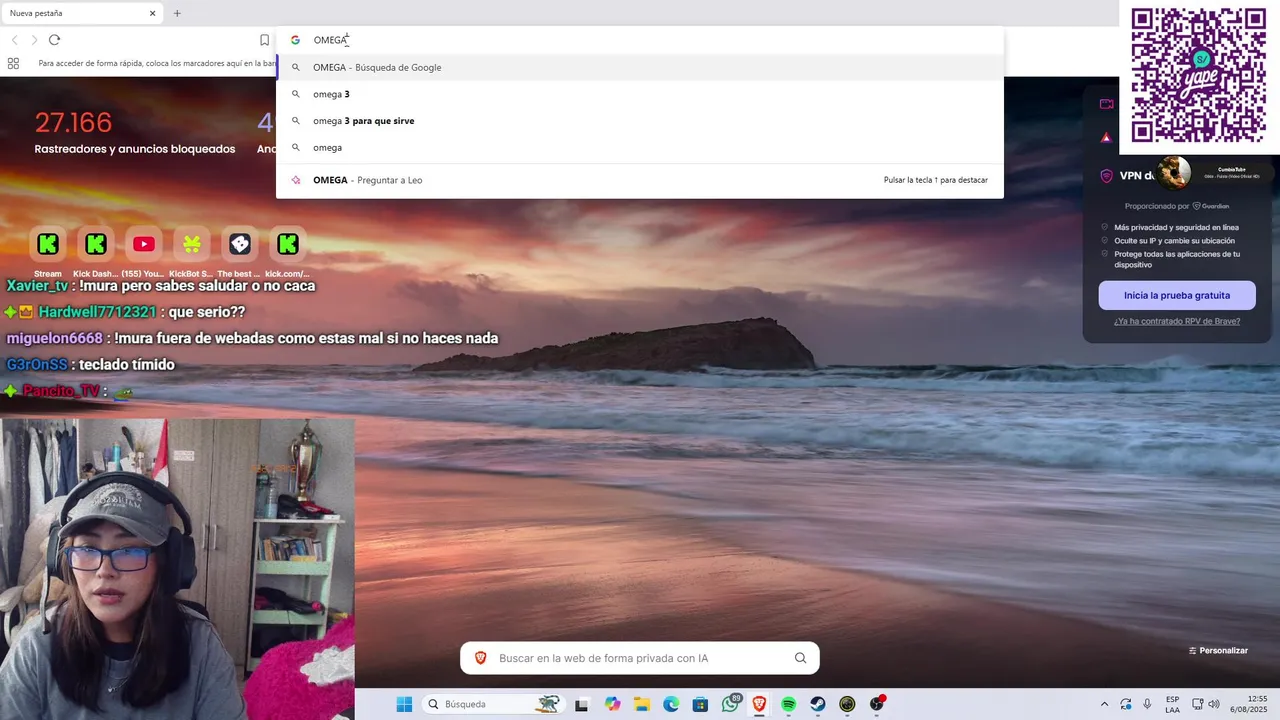Click the magnifier icon in Brave search box
The height and width of the screenshot is (720, 1280).
point(800,658)
